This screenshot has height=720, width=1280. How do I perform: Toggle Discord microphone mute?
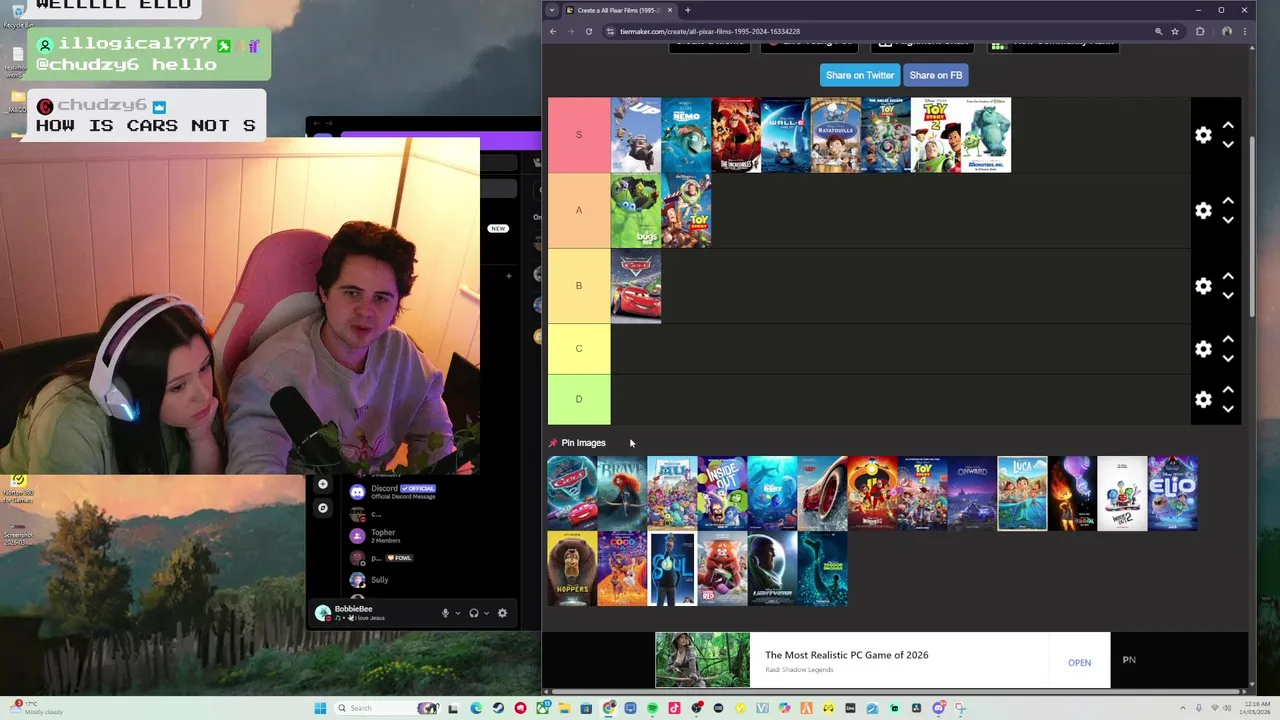click(x=445, y=613)
